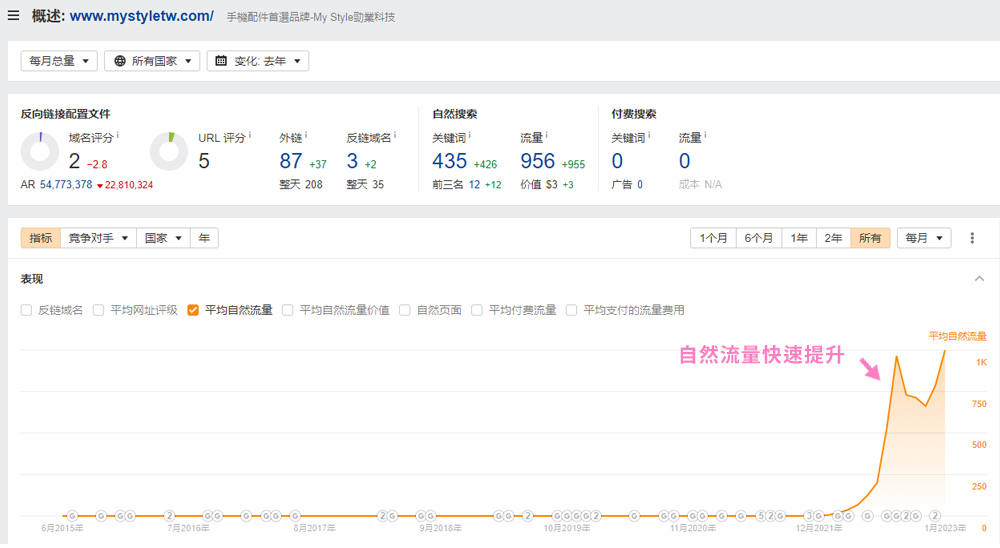Enable the 平均自然流量价值 checkbox
Image resolution: width=1000 pixels, height=548 pixels.
tap(288, 310)
